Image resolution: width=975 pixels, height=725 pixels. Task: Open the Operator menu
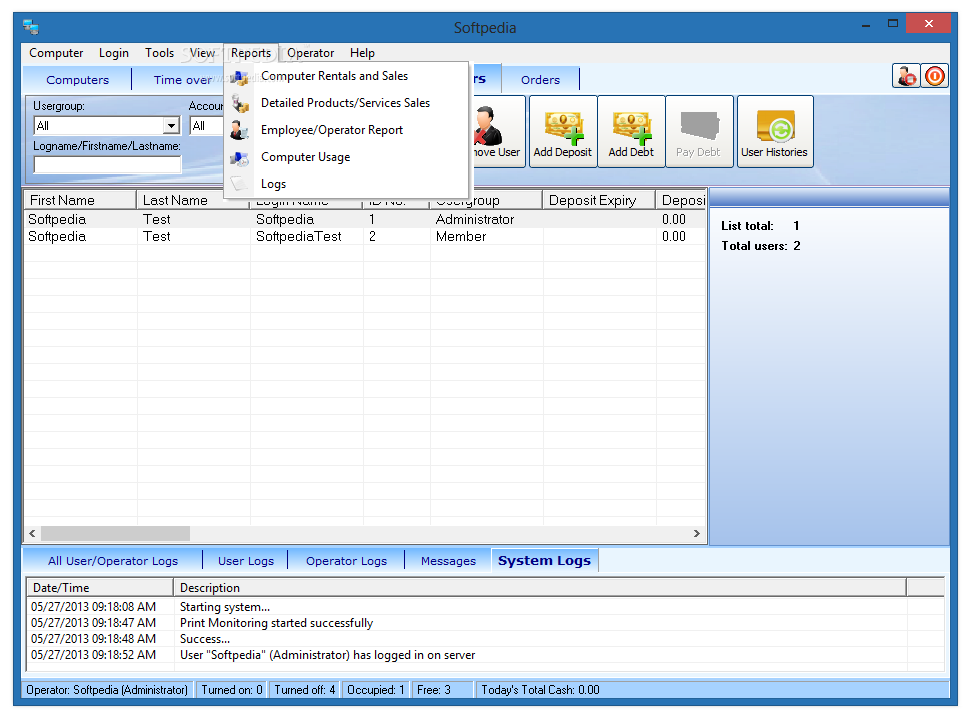[x=310, y=53]
